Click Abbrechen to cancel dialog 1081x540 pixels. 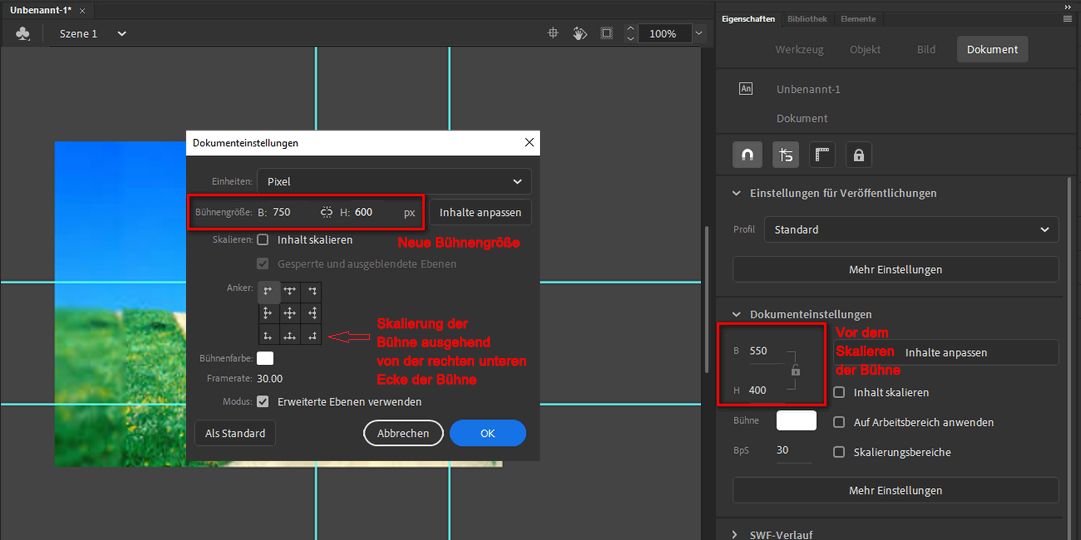(x=403, y=433)
